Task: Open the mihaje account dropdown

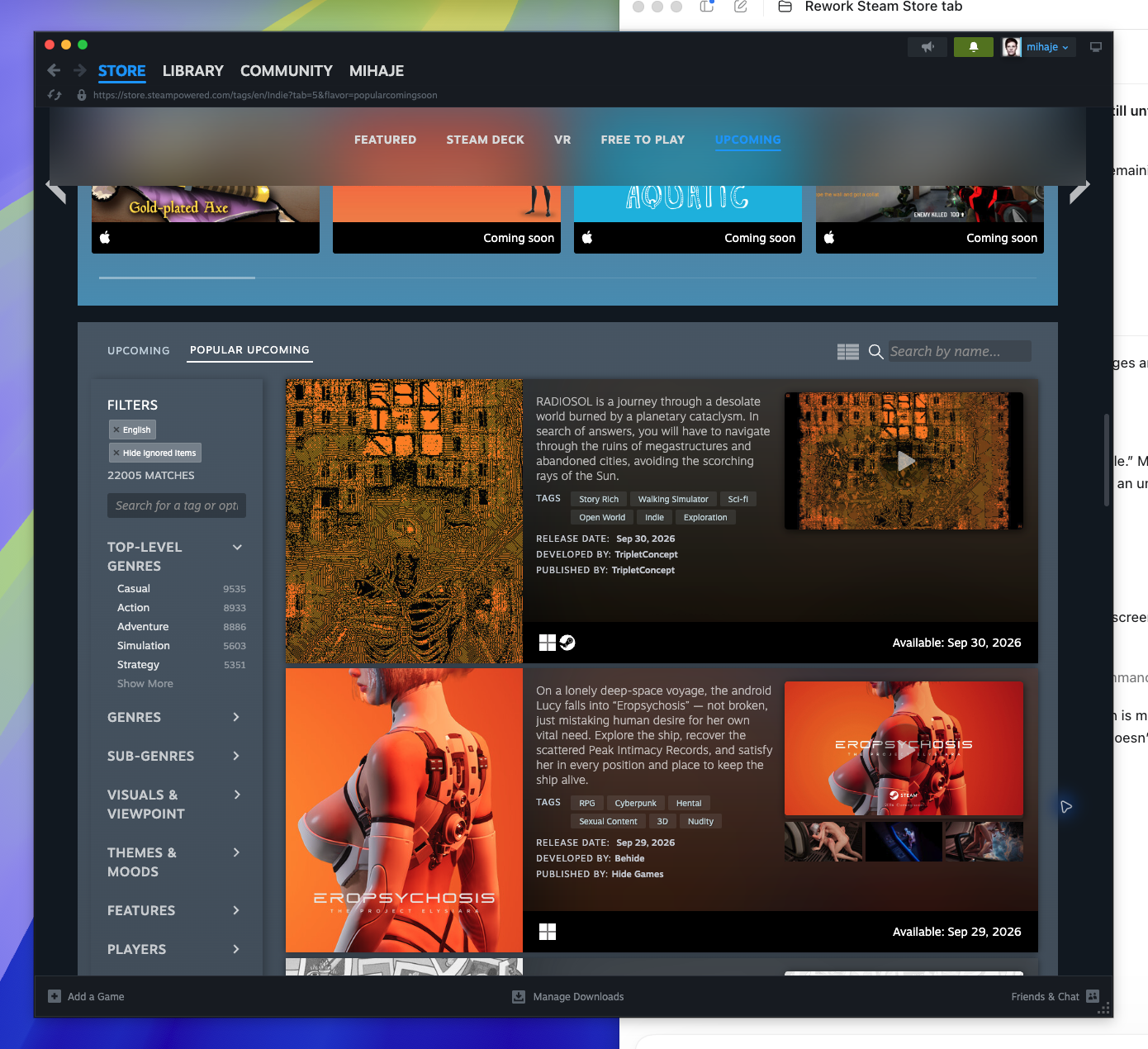Action: click(x=1047, y=47)
